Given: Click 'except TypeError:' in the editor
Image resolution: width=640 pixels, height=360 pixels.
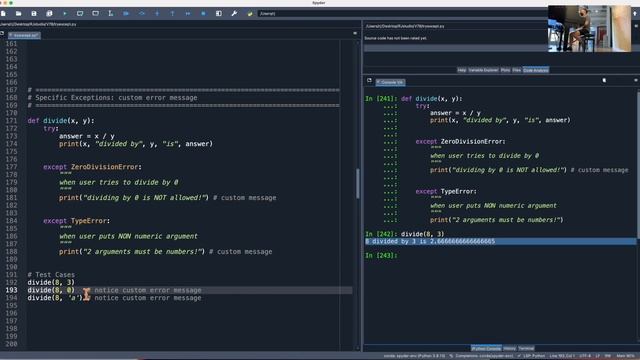Looking at the screenshot, I should (x=76, y=221).
